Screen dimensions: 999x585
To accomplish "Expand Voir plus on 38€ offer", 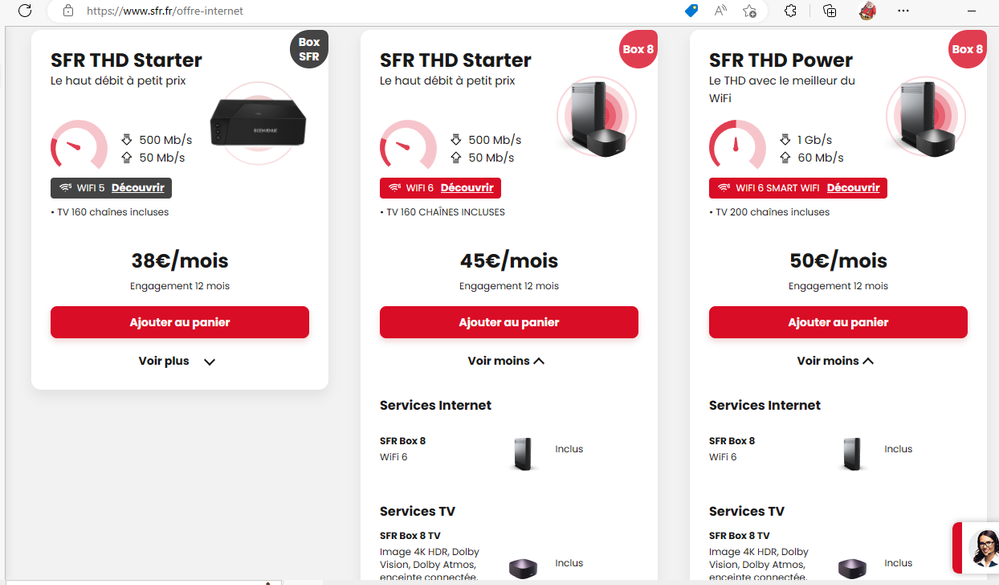I will [x=178, y=361].
